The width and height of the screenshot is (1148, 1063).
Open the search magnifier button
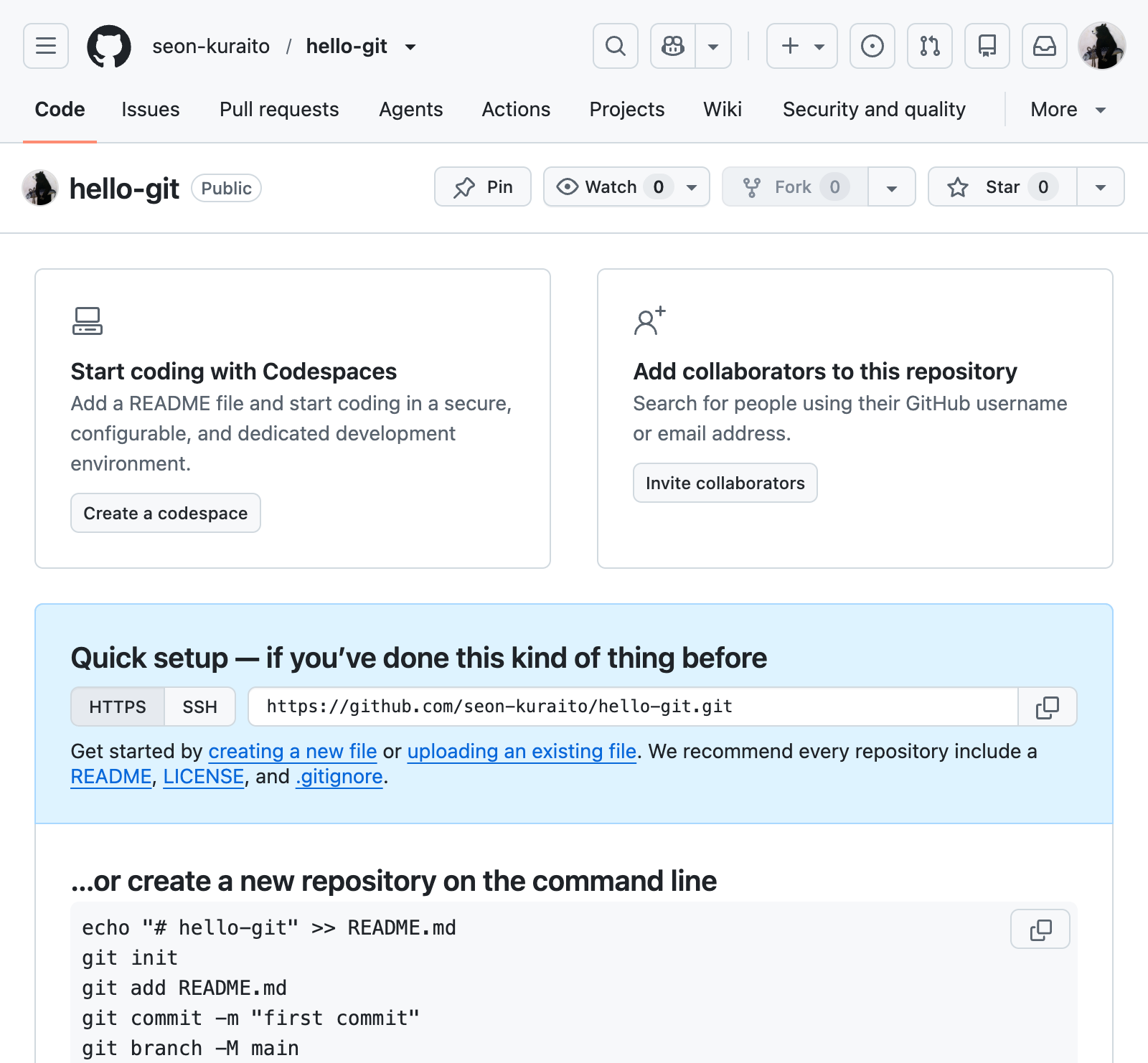click(x=616, y=46)
